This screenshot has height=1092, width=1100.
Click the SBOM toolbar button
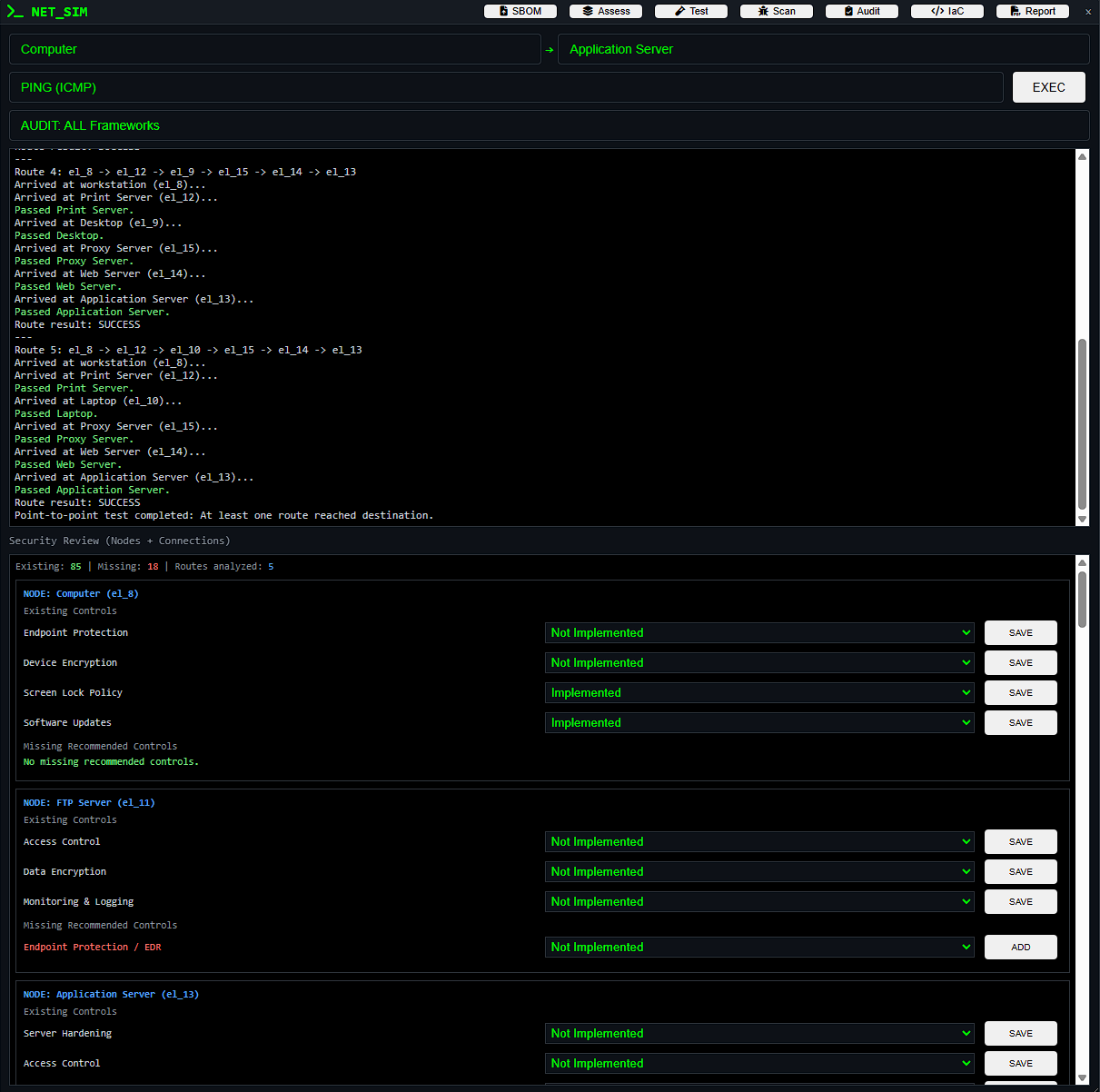[x=520, y=11]
